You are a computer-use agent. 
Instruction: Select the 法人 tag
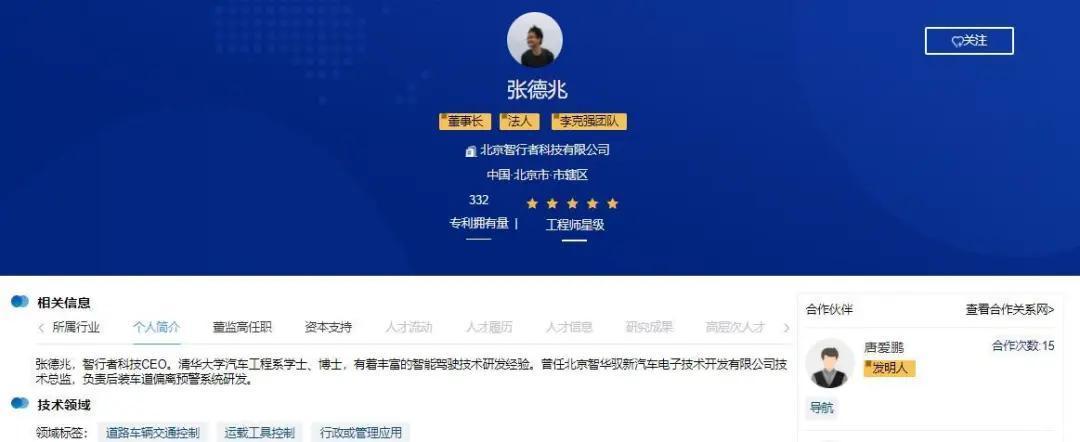[519, 122]
